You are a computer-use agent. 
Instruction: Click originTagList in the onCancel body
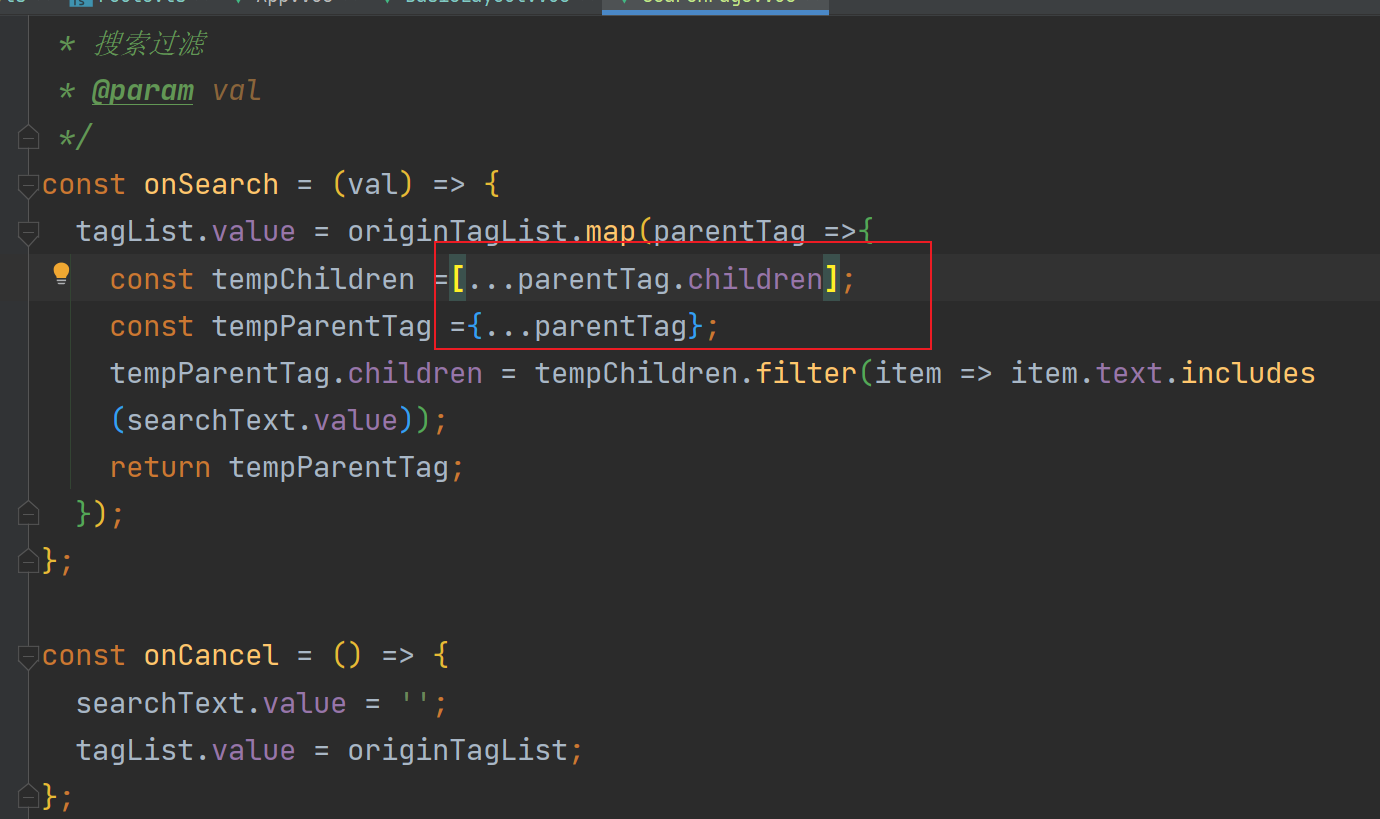pyautogui.click(x=457, y=750)
